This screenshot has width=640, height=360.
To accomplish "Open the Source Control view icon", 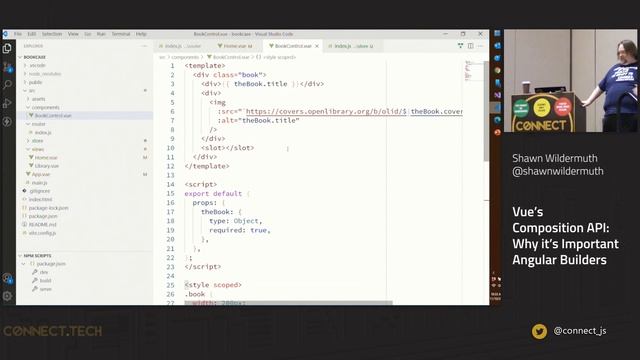I will click(7, 67).
